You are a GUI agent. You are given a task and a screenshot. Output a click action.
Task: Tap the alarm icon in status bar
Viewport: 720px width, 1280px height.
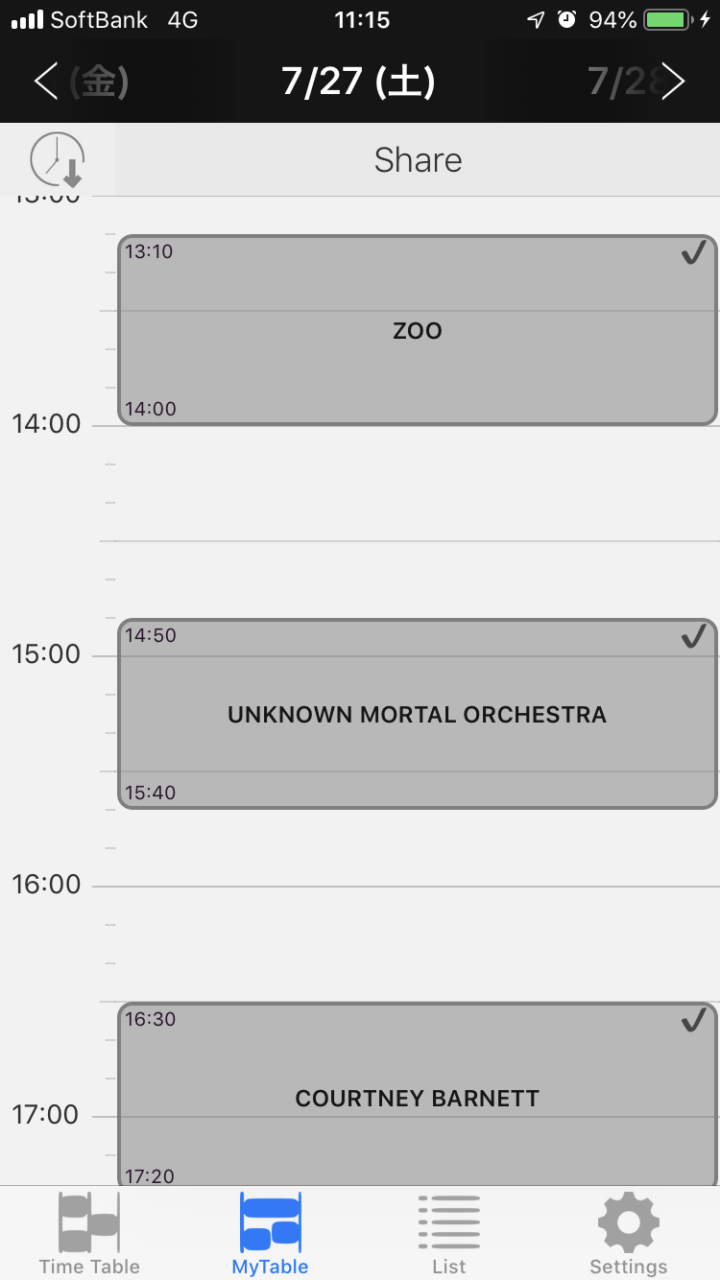[x=567, y=20]
